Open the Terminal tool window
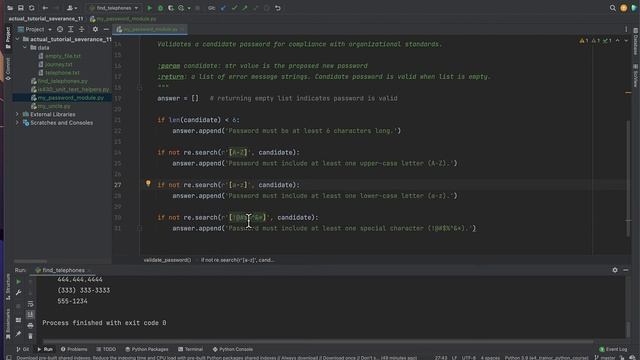 pyautogui.click(x=191, y=349)
